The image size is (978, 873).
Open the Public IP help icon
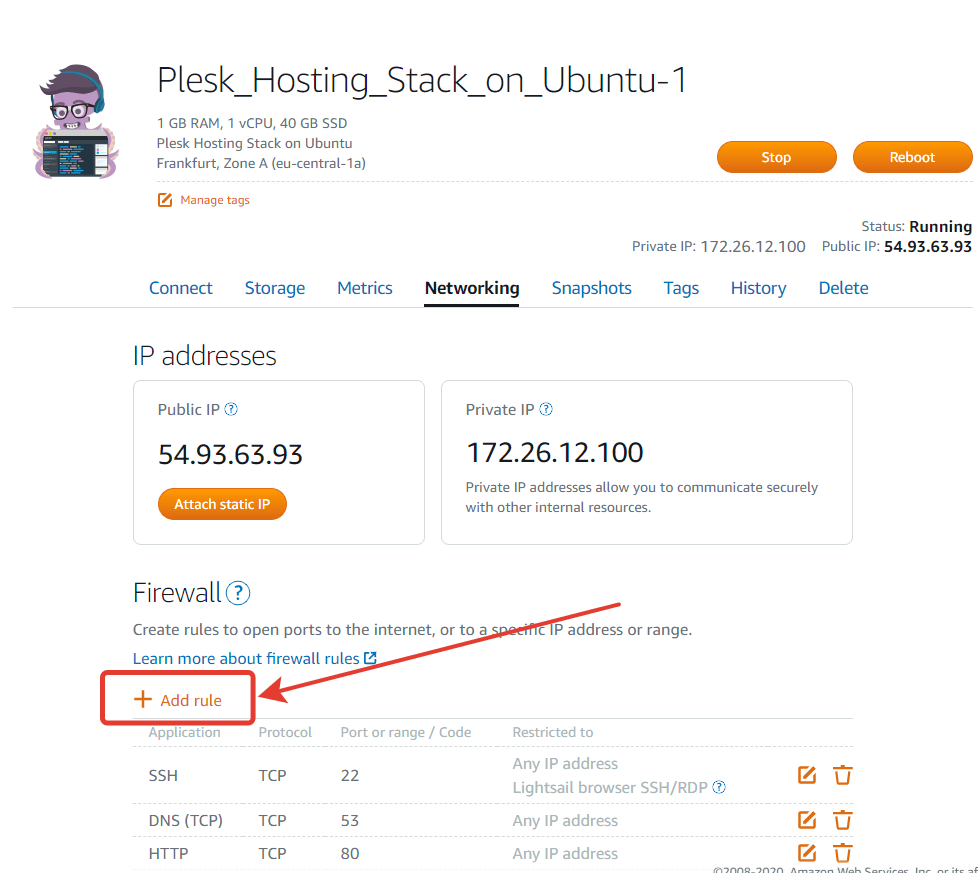pos(231,409)
